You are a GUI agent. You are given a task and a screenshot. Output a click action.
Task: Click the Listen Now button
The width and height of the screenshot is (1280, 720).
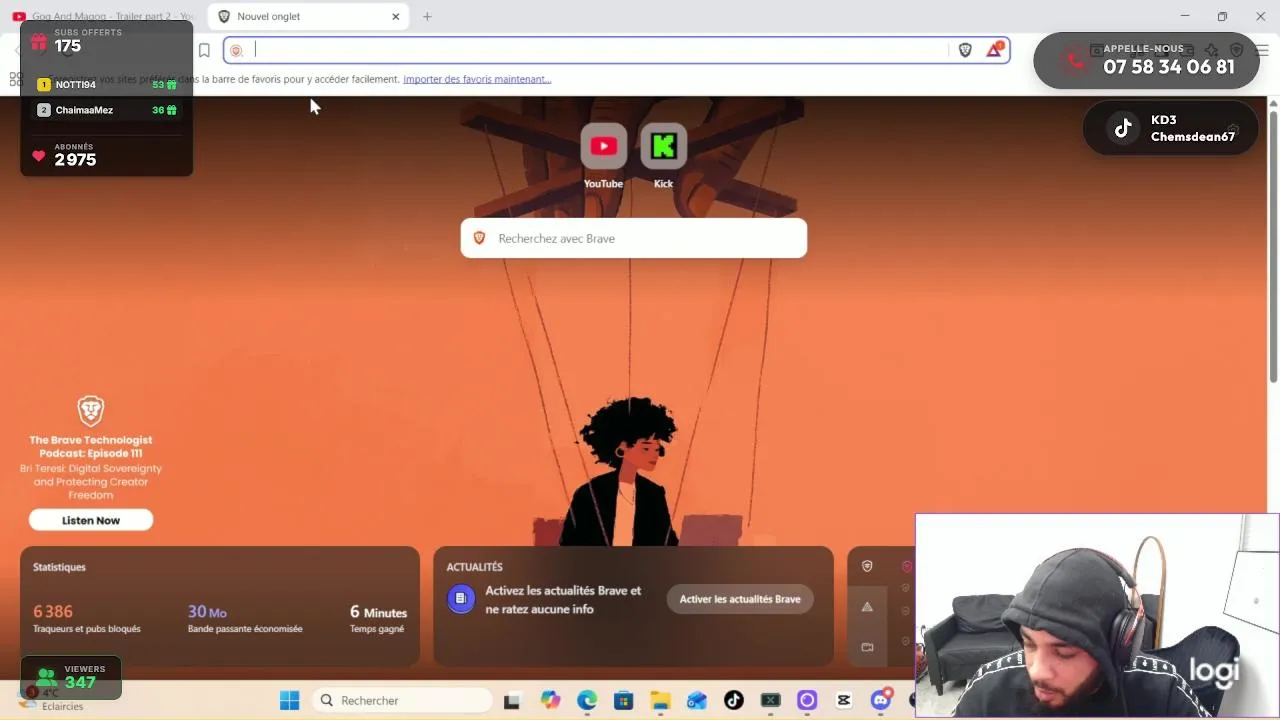pyautogui.click(x=91, y=520)
